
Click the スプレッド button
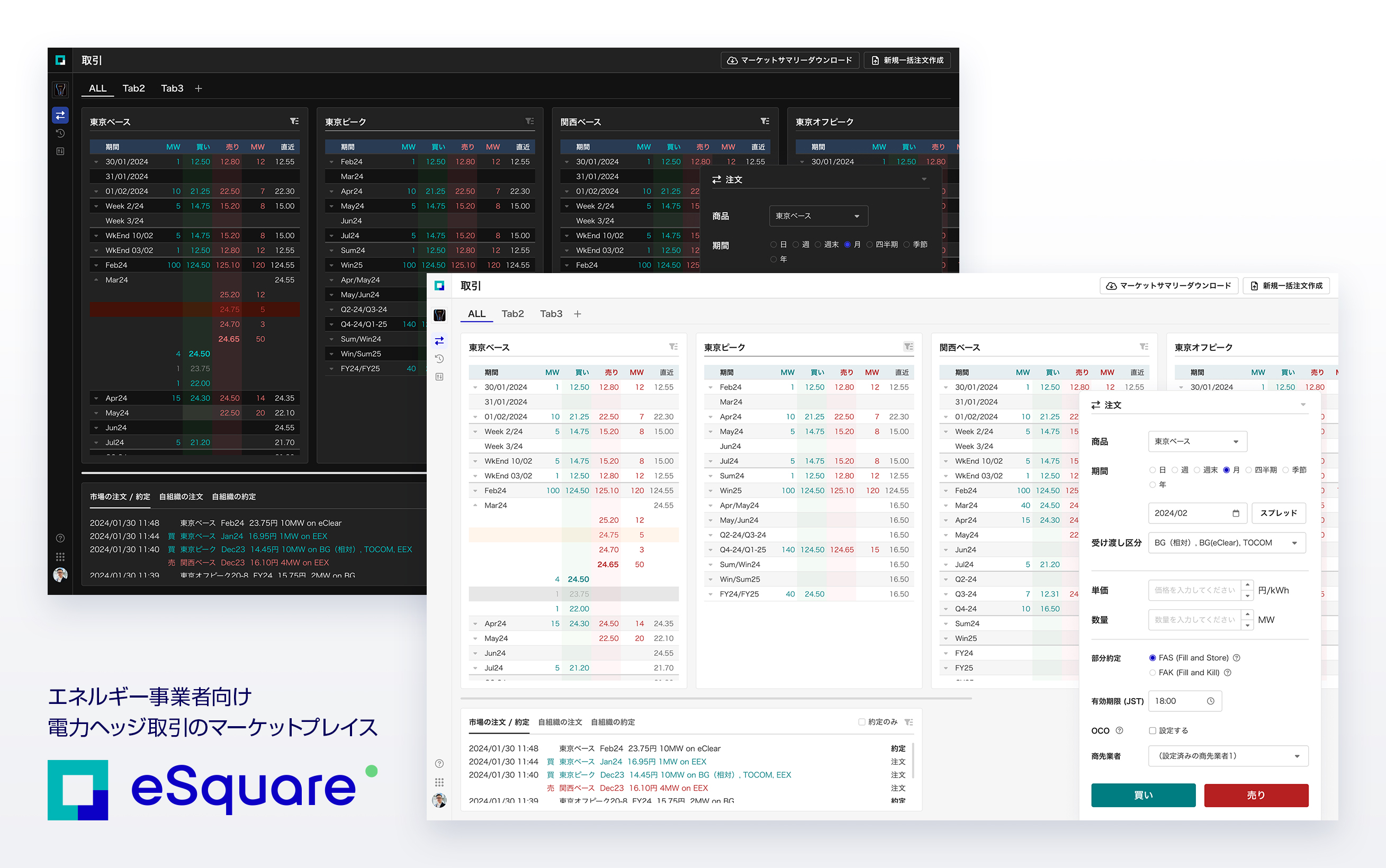point(1278,513)
